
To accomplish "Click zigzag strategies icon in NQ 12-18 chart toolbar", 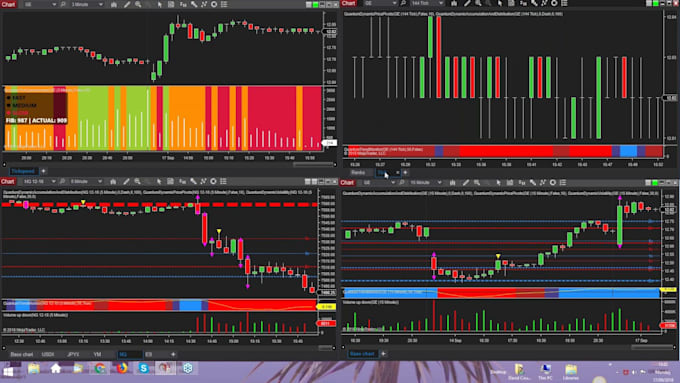I will coord(203,181).
